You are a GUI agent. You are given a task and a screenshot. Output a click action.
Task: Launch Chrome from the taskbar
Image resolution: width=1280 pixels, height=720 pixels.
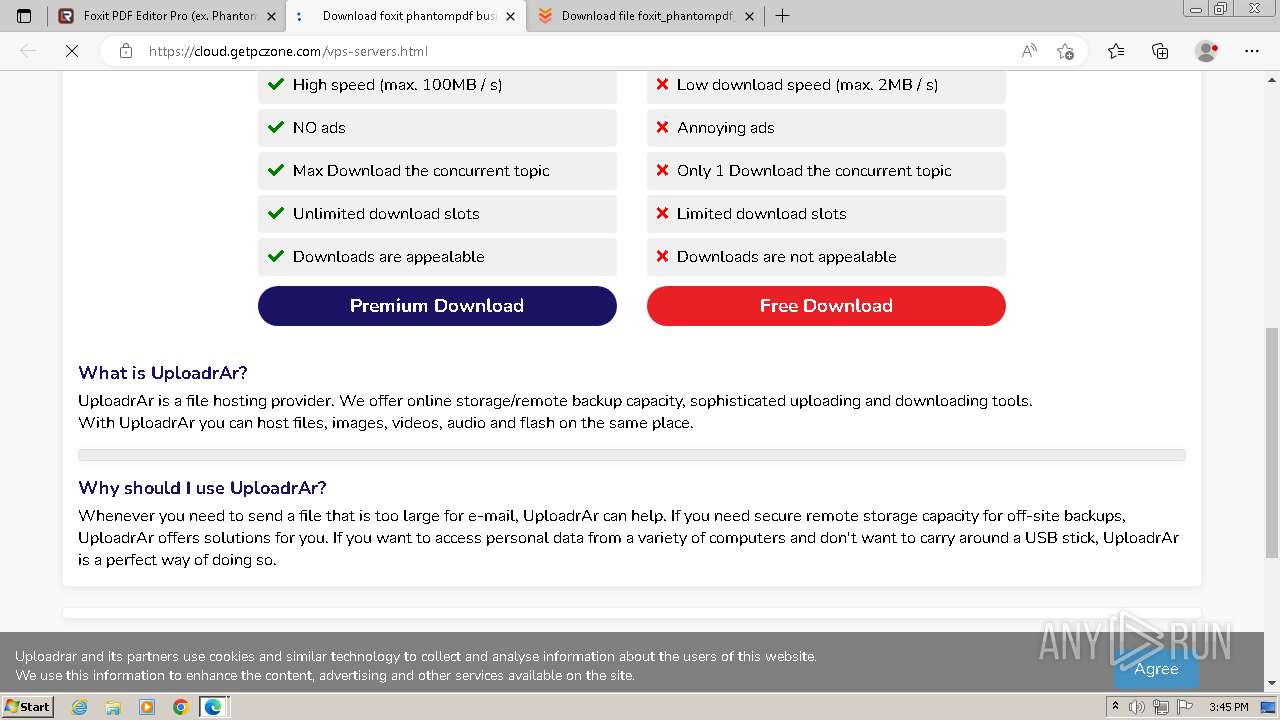[x=181, y=707]
